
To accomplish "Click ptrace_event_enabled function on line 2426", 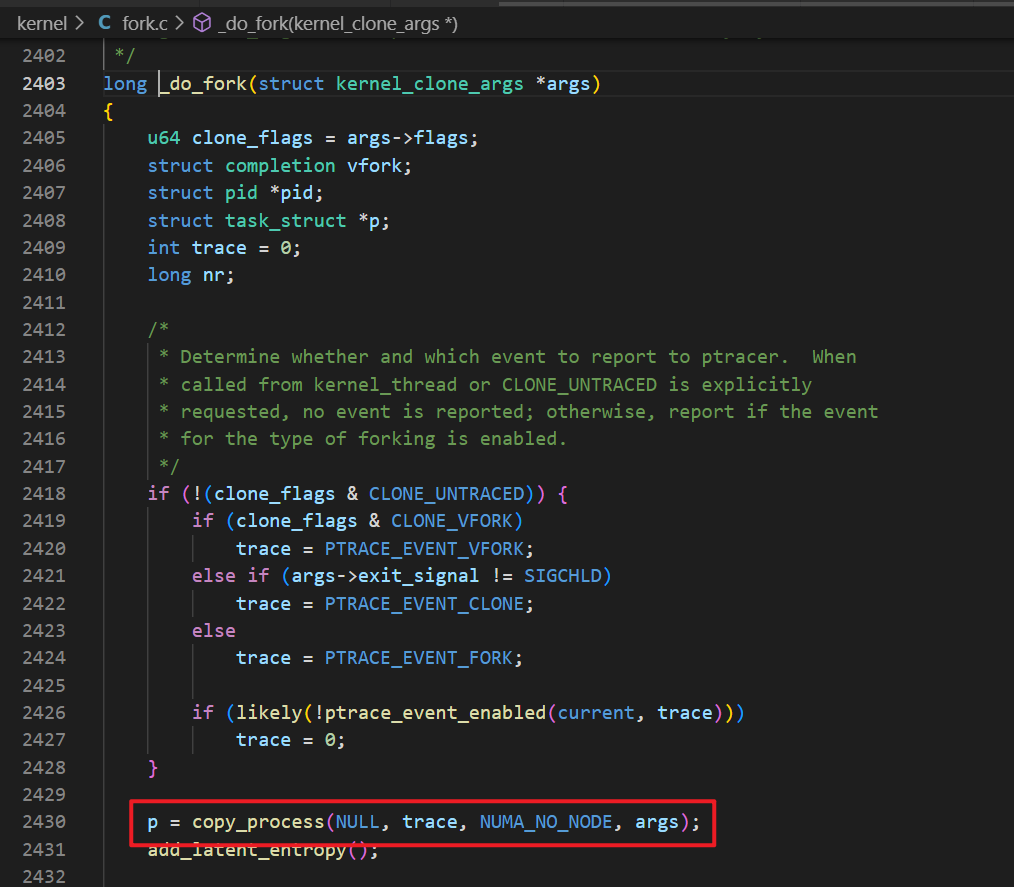I will point(435,713).
